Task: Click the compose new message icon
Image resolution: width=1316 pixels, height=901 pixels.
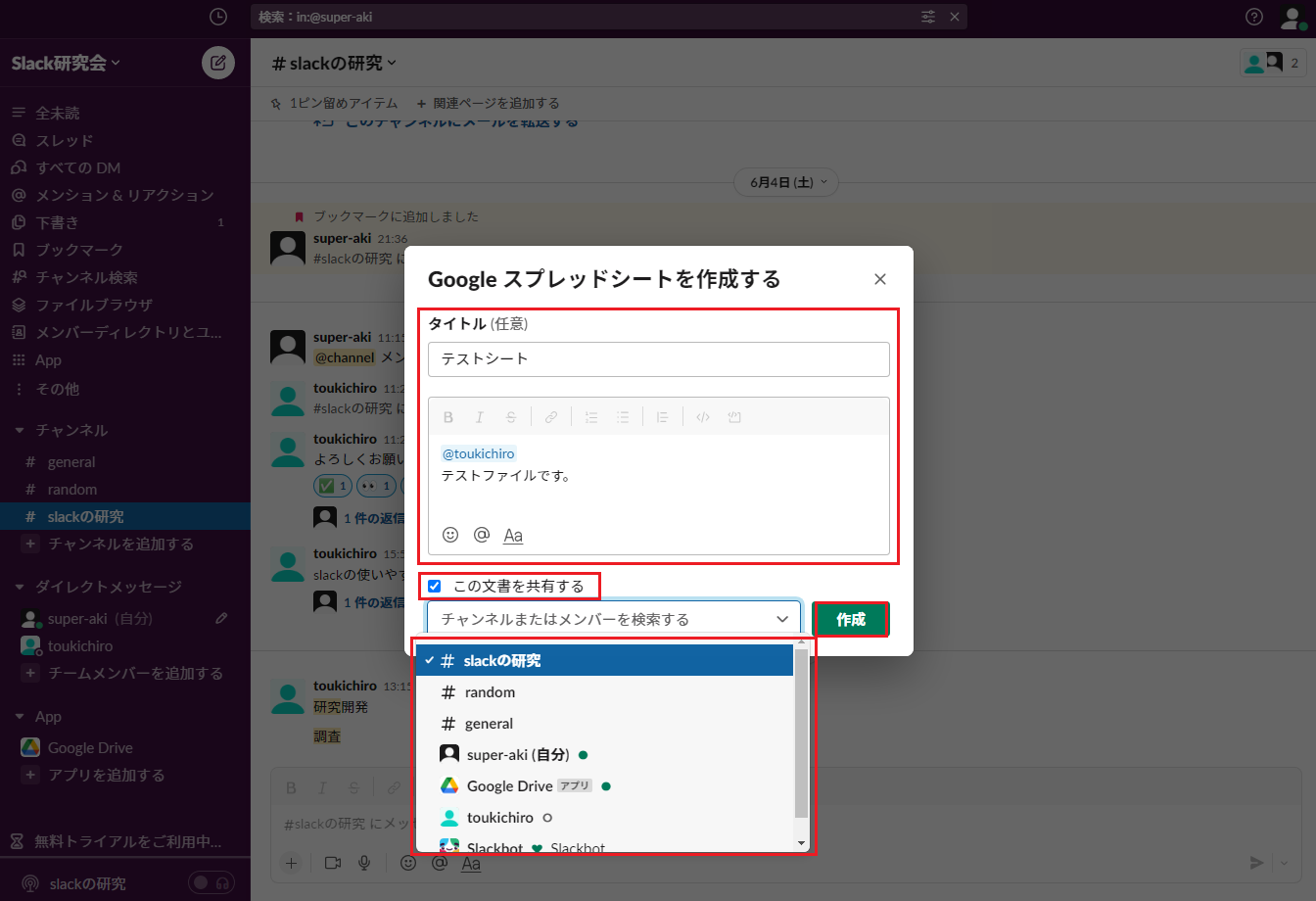Action: click(x=217, y=63)
